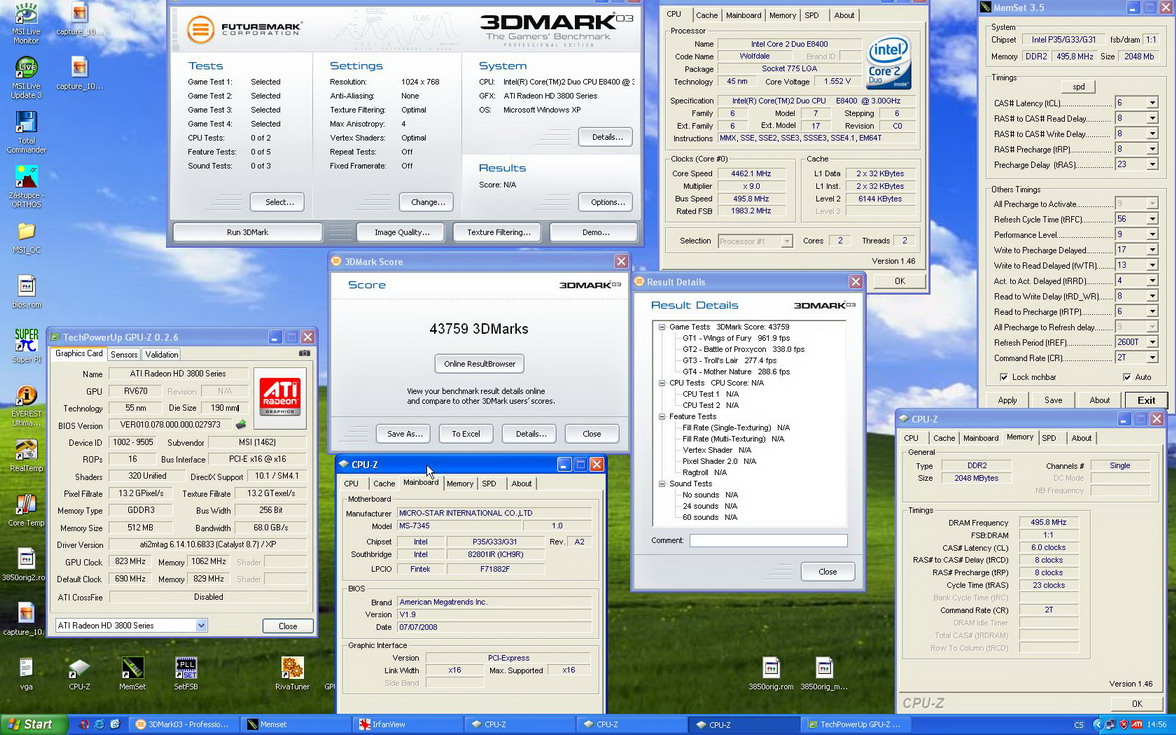Viewport: 1176px width, 735px height.
Task: Click the spd button in MemSet
Action: click(1078, 87)
